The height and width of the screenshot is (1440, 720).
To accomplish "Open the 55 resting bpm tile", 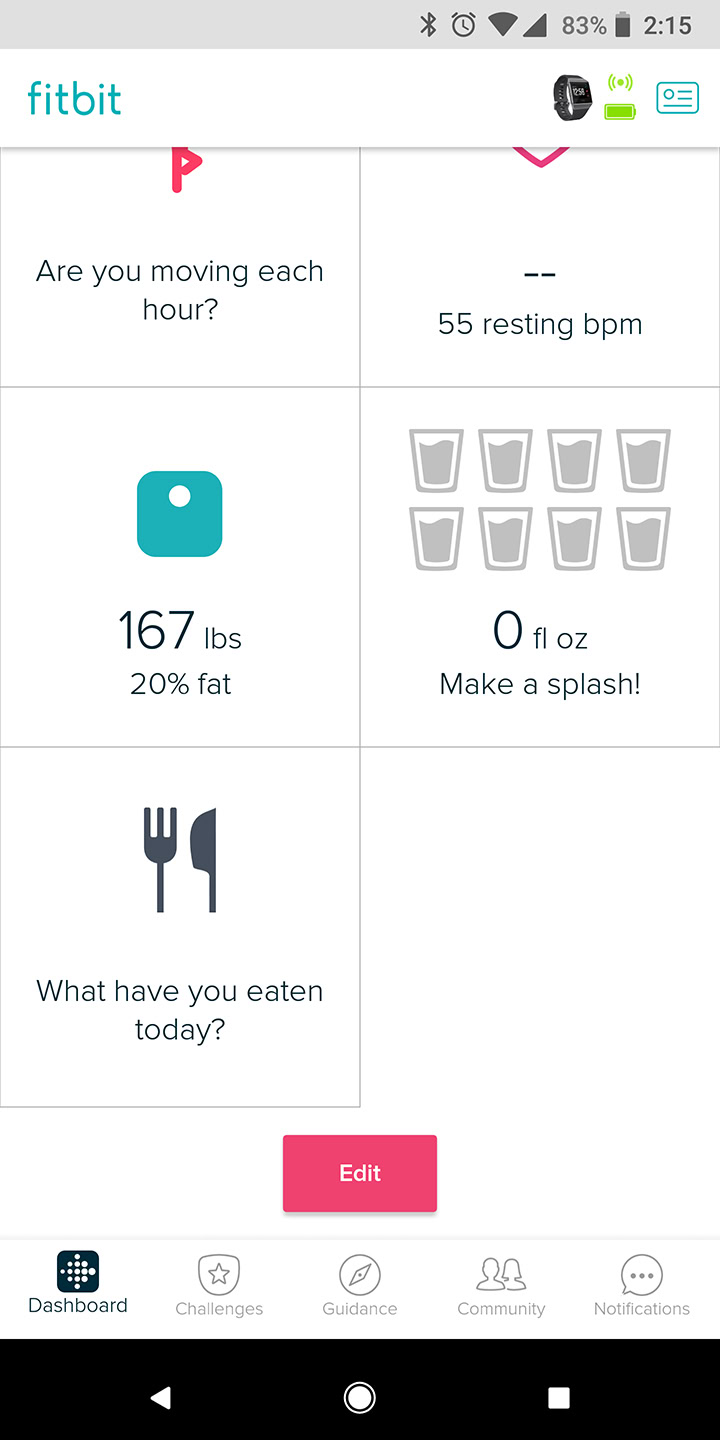I will 540,324.
